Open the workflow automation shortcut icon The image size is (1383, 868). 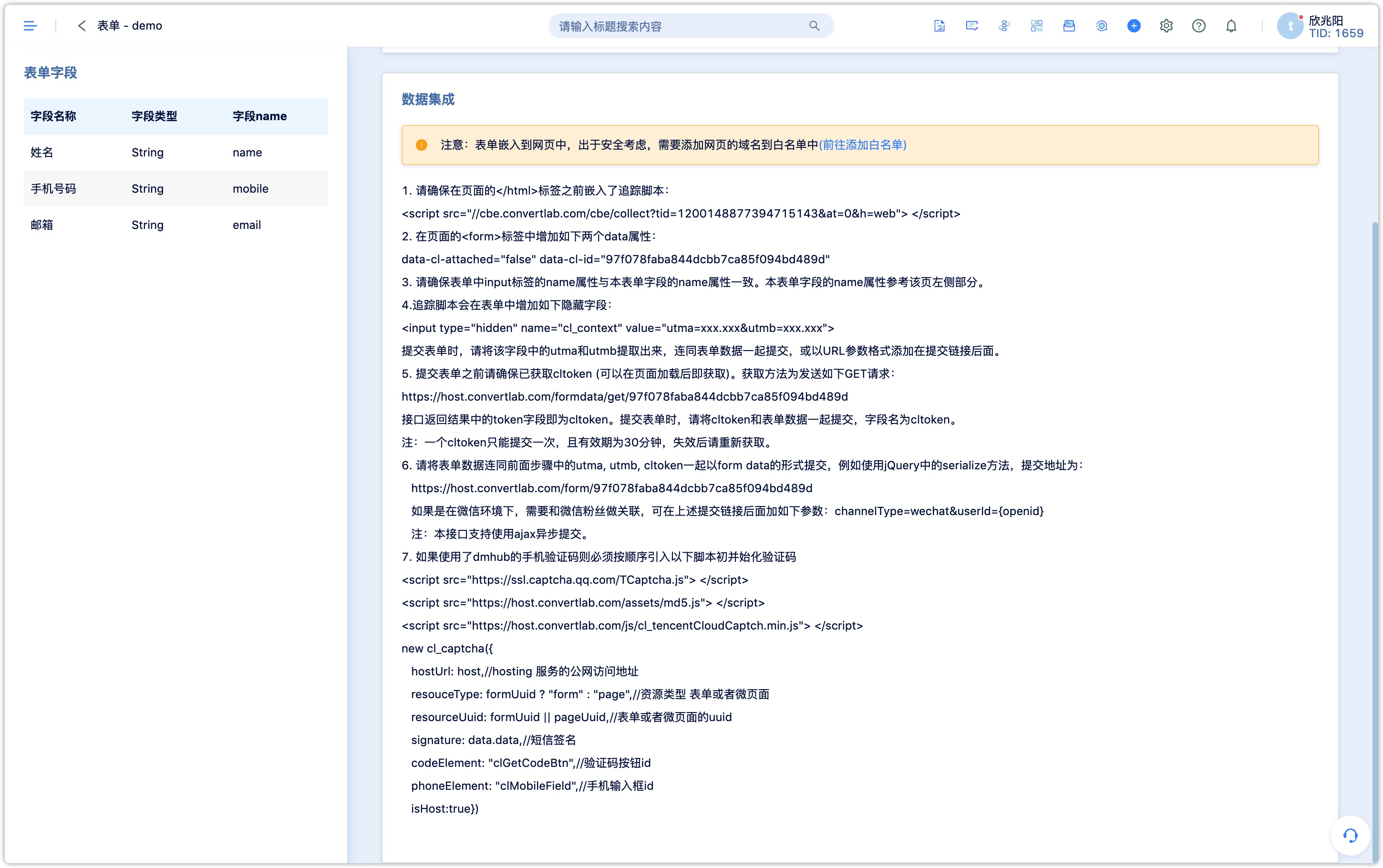[x=1004, y=26]
